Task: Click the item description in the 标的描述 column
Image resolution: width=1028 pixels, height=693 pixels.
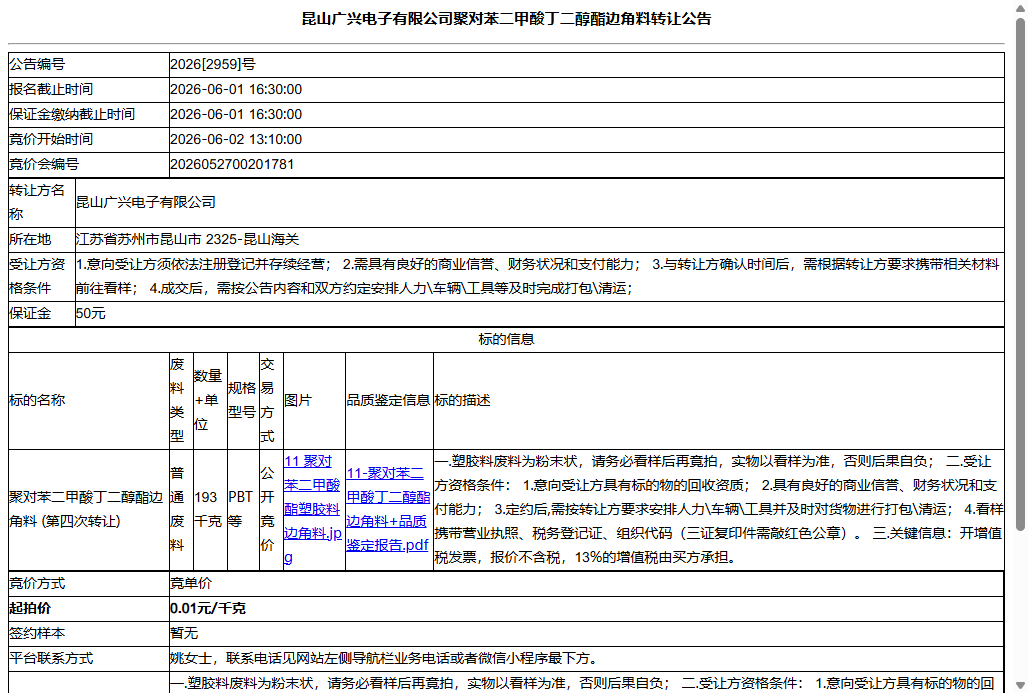Action: point(719,509)
